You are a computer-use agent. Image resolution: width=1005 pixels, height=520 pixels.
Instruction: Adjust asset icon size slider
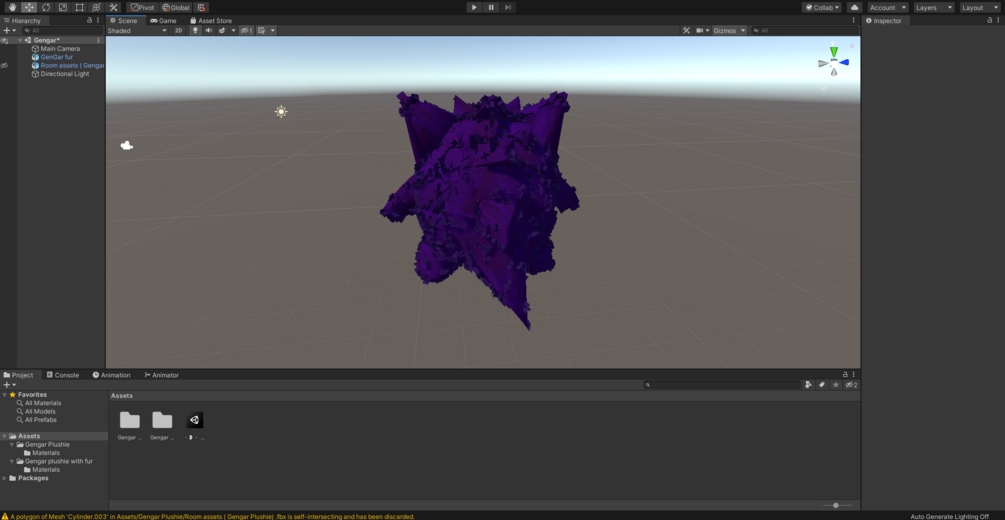tap(836, 505)
